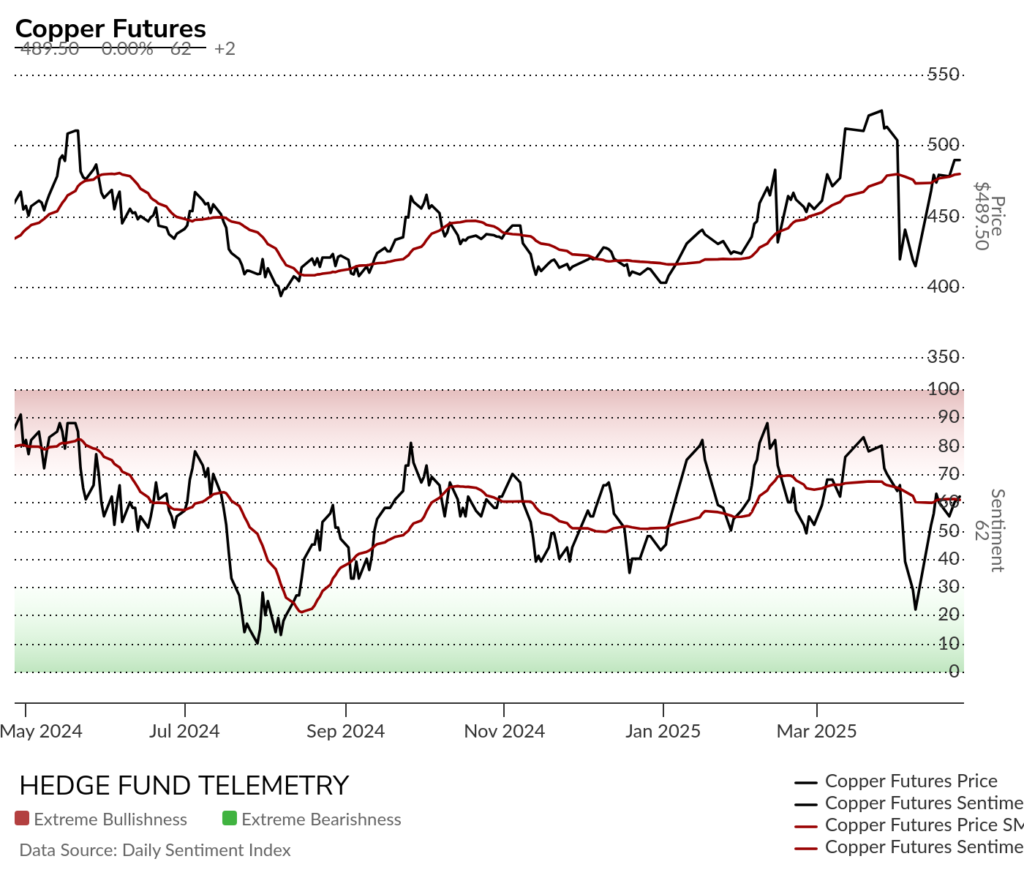Click the struck-through 489.50 value in header
1024x878 pixels.
(x=50, y=49)
